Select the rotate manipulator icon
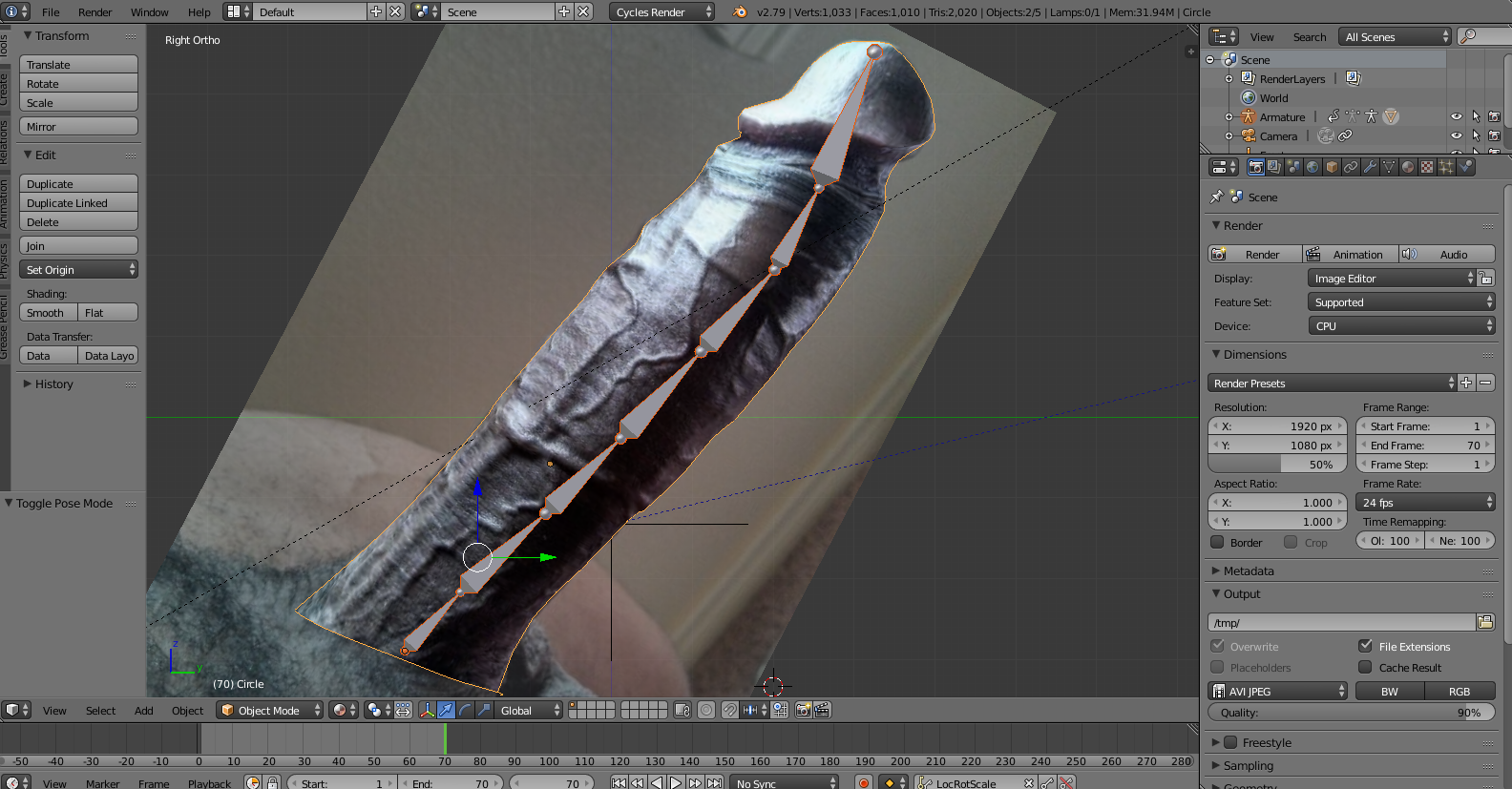 pos(465,710)
